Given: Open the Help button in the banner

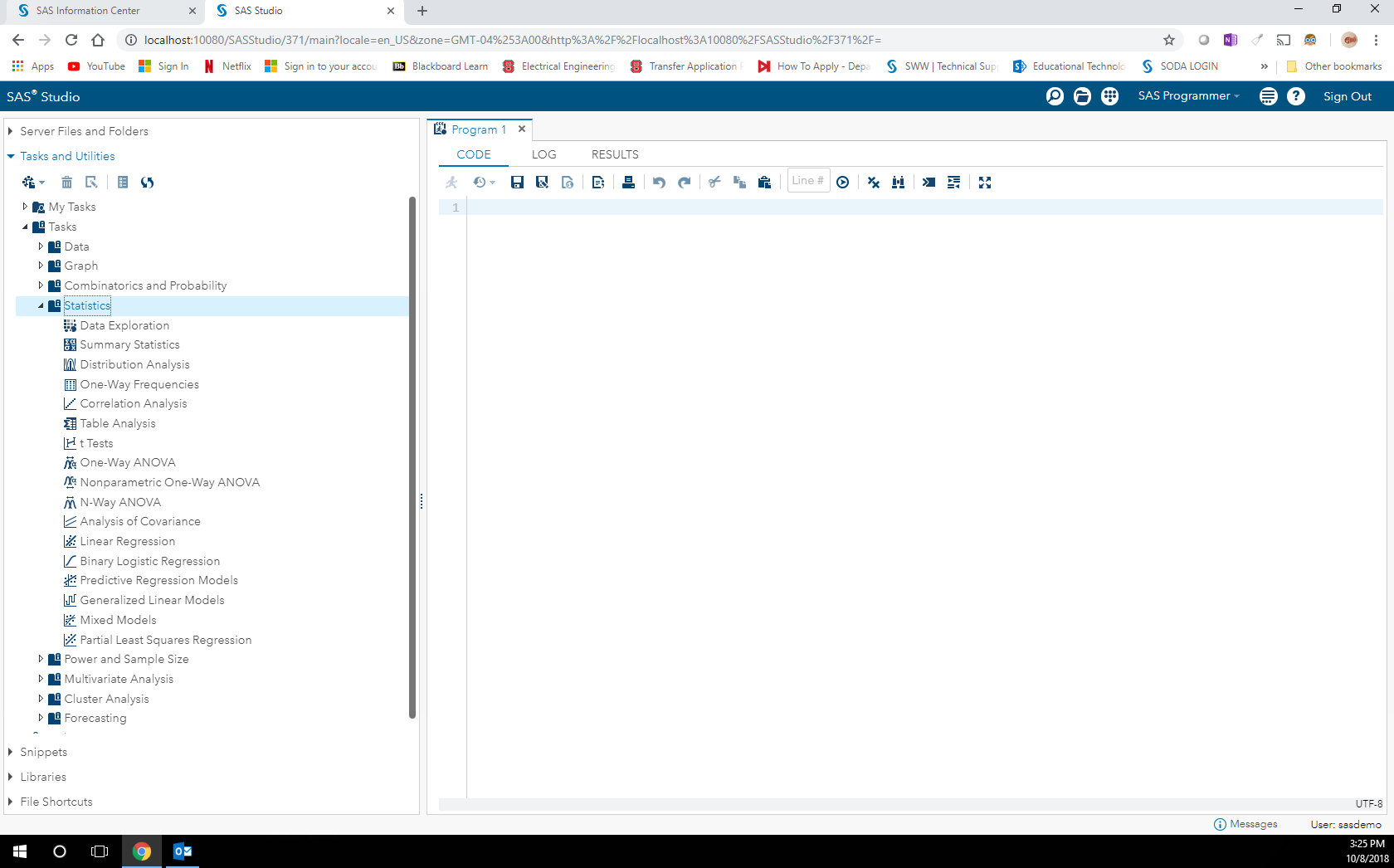Looking at the screenshot, I should coord(1296,96).
